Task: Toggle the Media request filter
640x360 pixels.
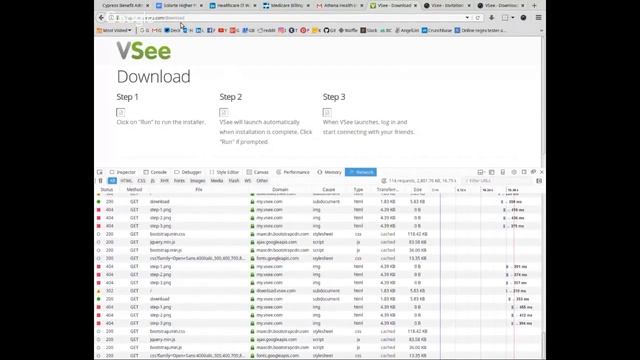Action: [217, 181]
